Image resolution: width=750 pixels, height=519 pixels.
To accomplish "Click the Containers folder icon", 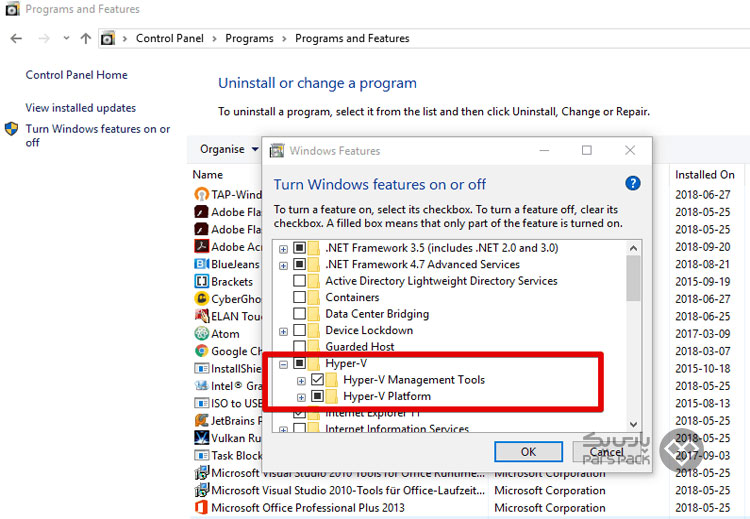I will [314, 297].
